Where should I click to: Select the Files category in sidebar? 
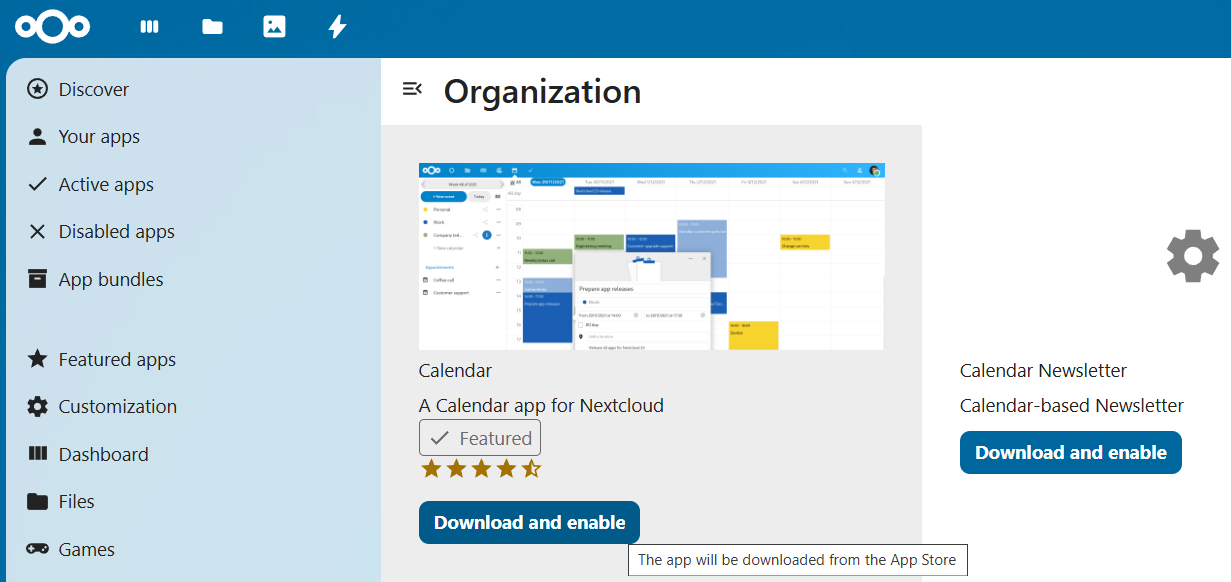[76, 502]
